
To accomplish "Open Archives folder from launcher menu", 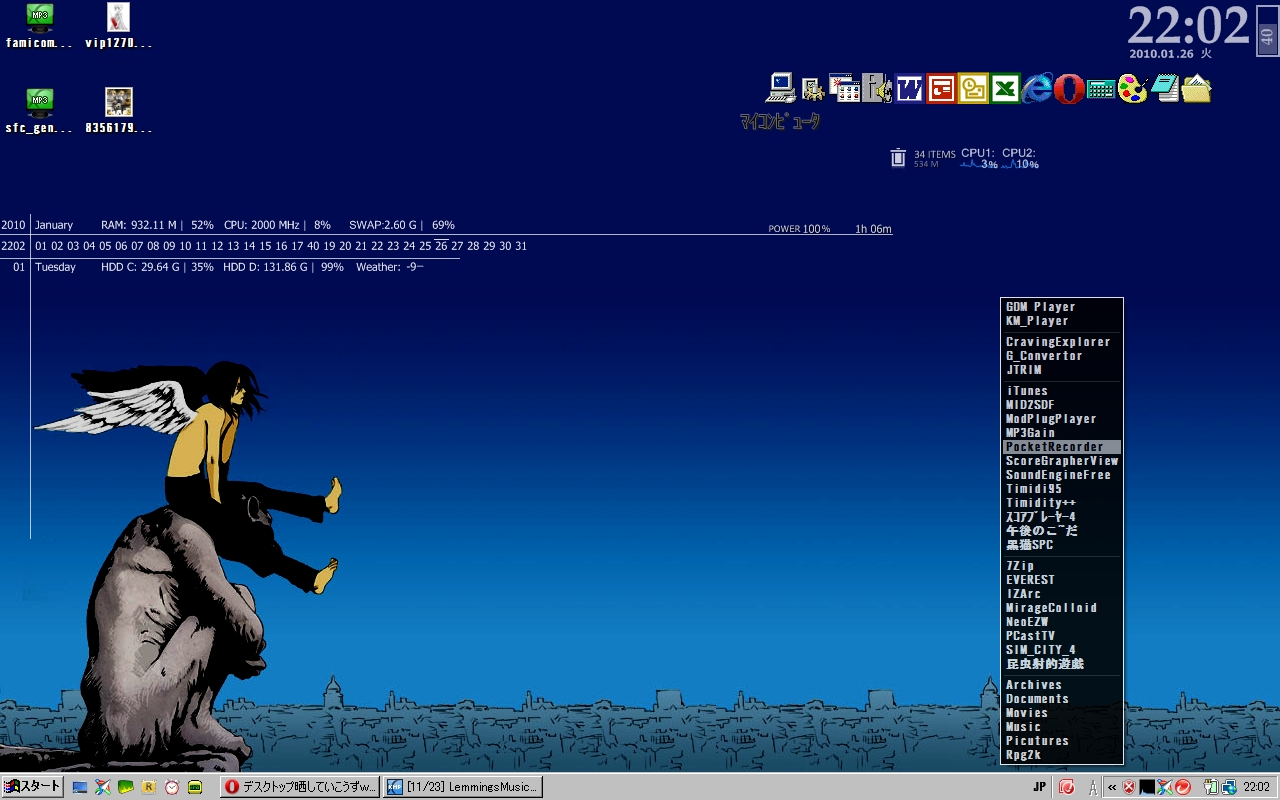I will [x=1062, y=685].
